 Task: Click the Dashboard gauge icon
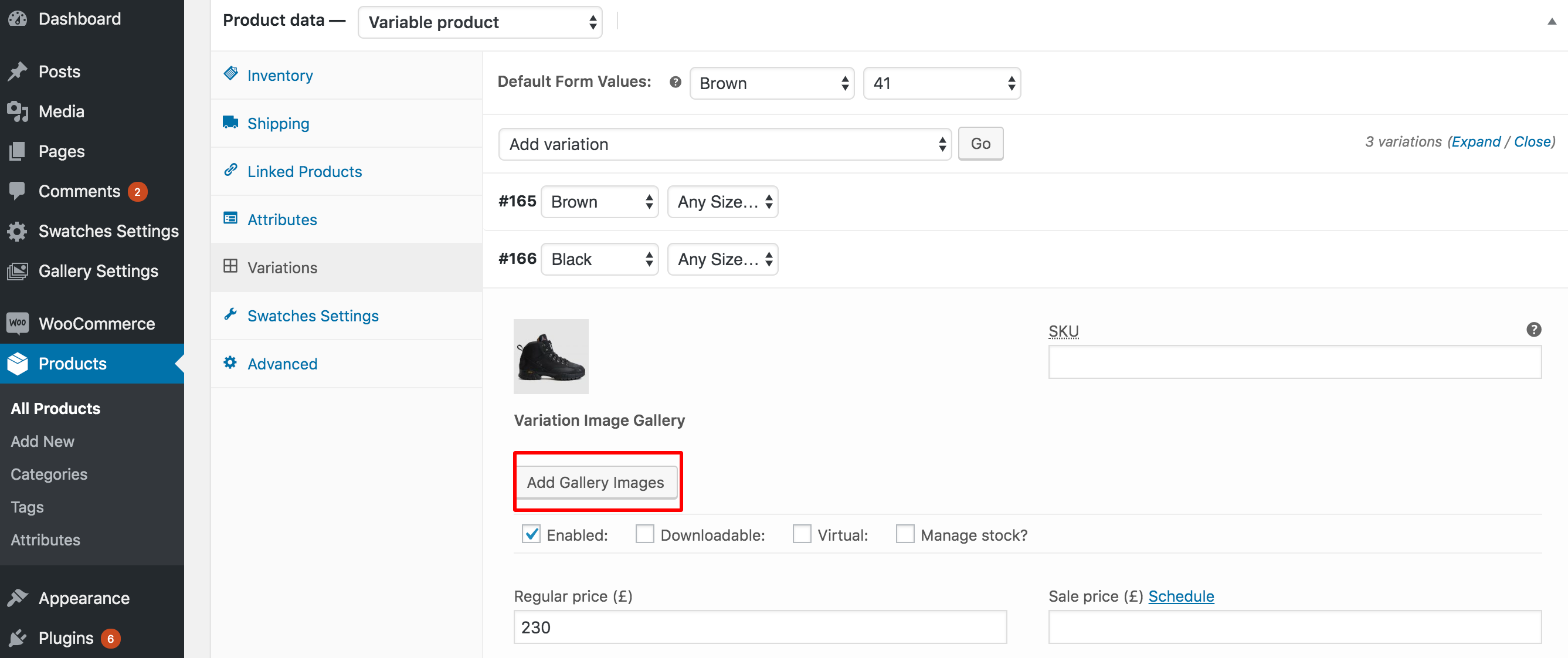(x=18, y=19)
